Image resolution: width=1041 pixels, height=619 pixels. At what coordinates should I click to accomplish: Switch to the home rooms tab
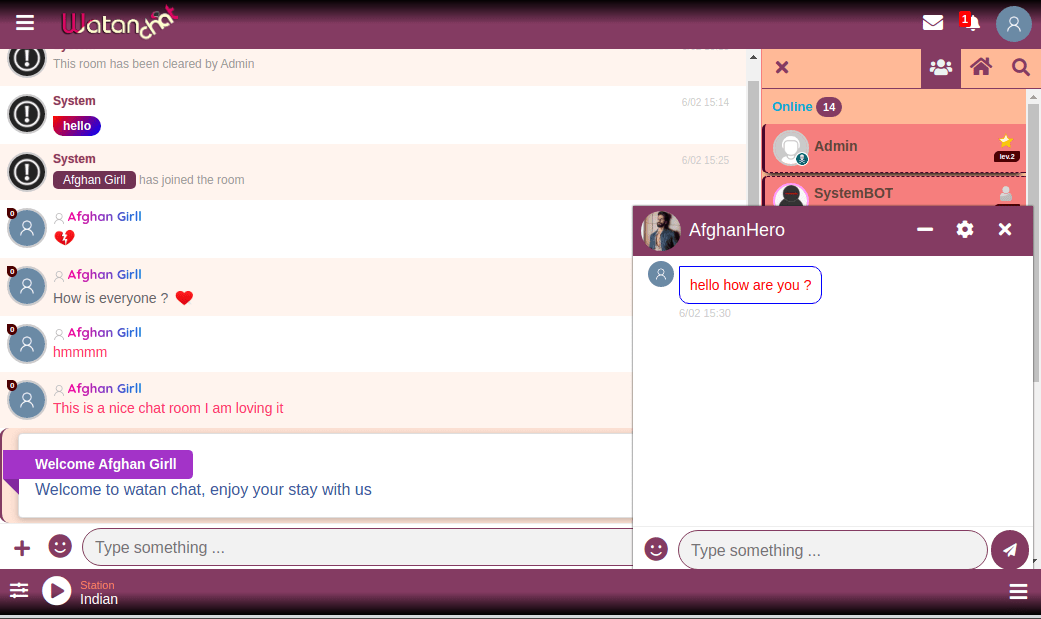pyautogui.click(x=981, y=68)
